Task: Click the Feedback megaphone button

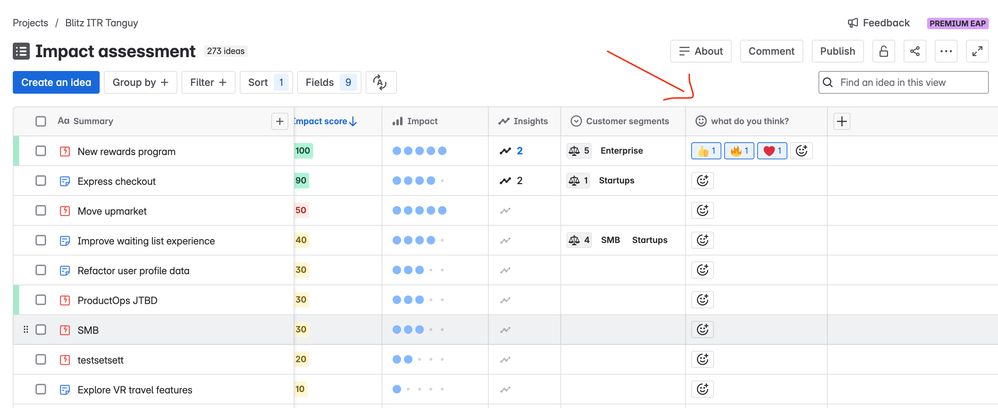Action: coord(879,23)
